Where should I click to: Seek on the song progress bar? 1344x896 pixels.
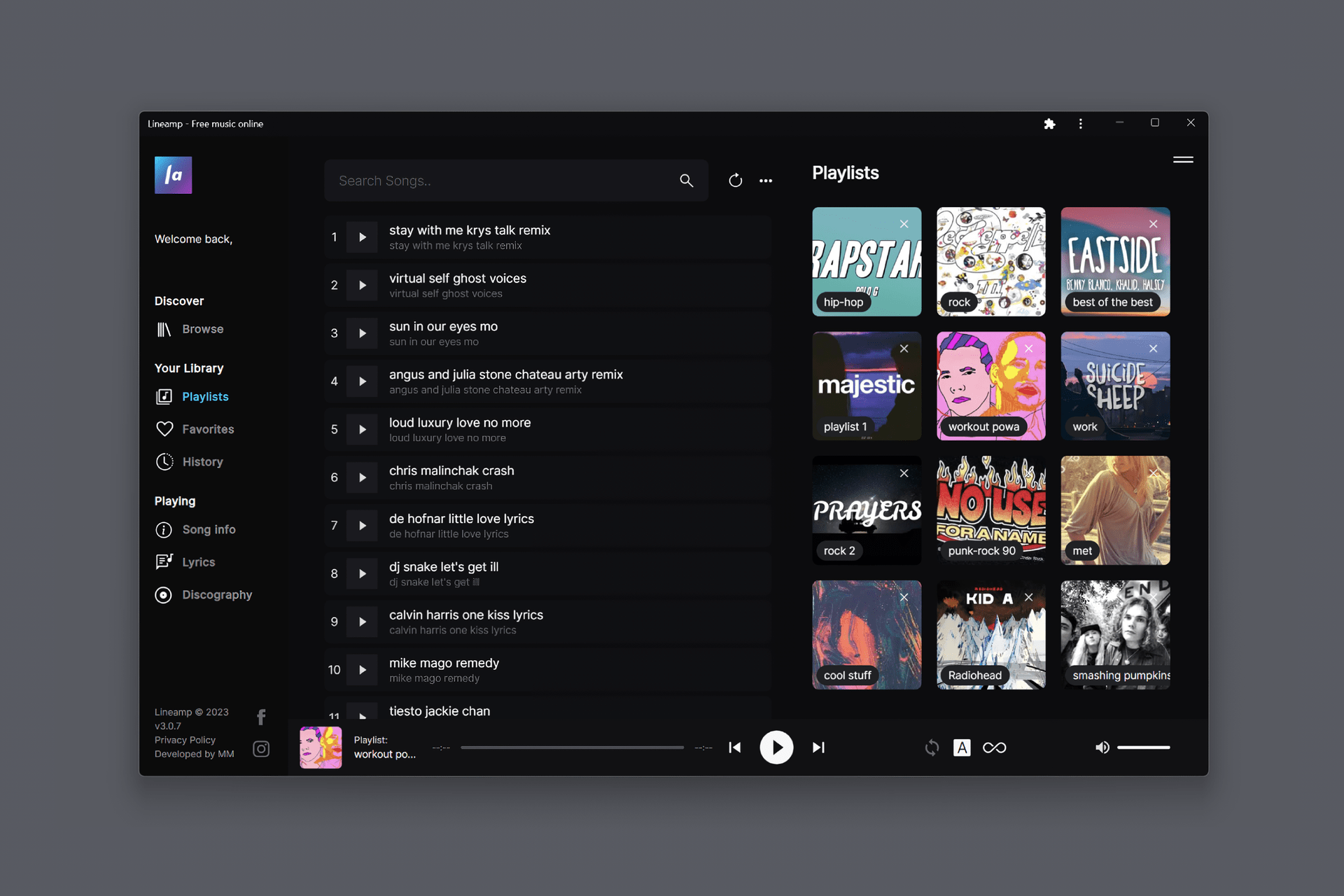point(572,748)
